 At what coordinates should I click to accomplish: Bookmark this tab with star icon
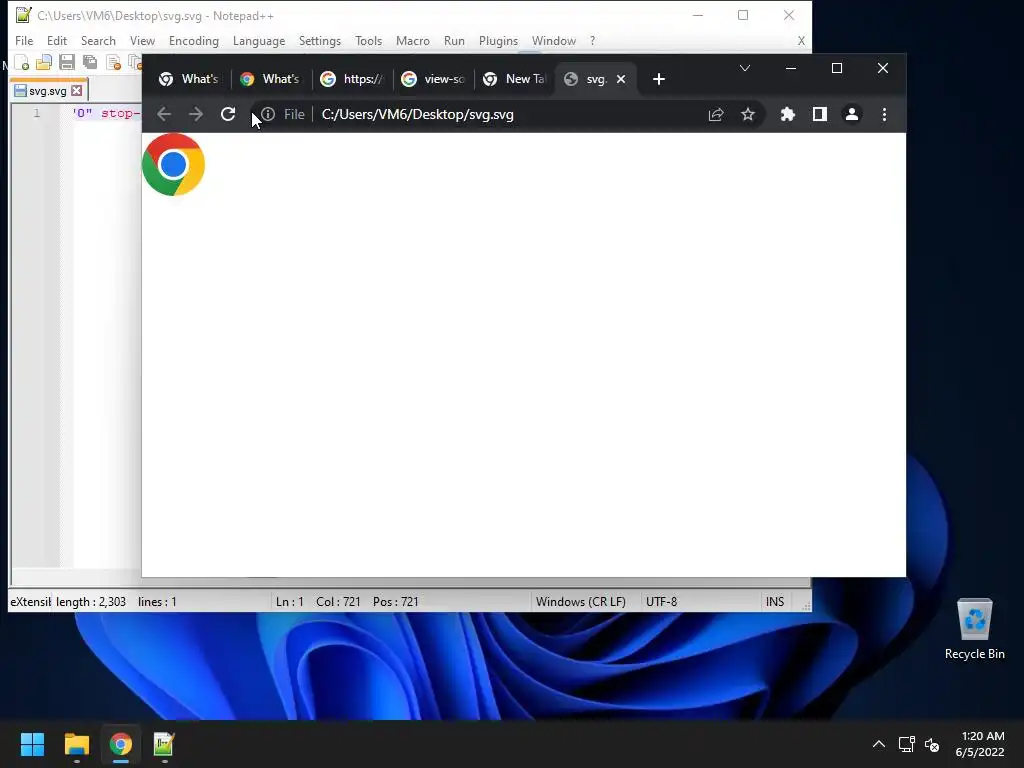click(748, 114)
